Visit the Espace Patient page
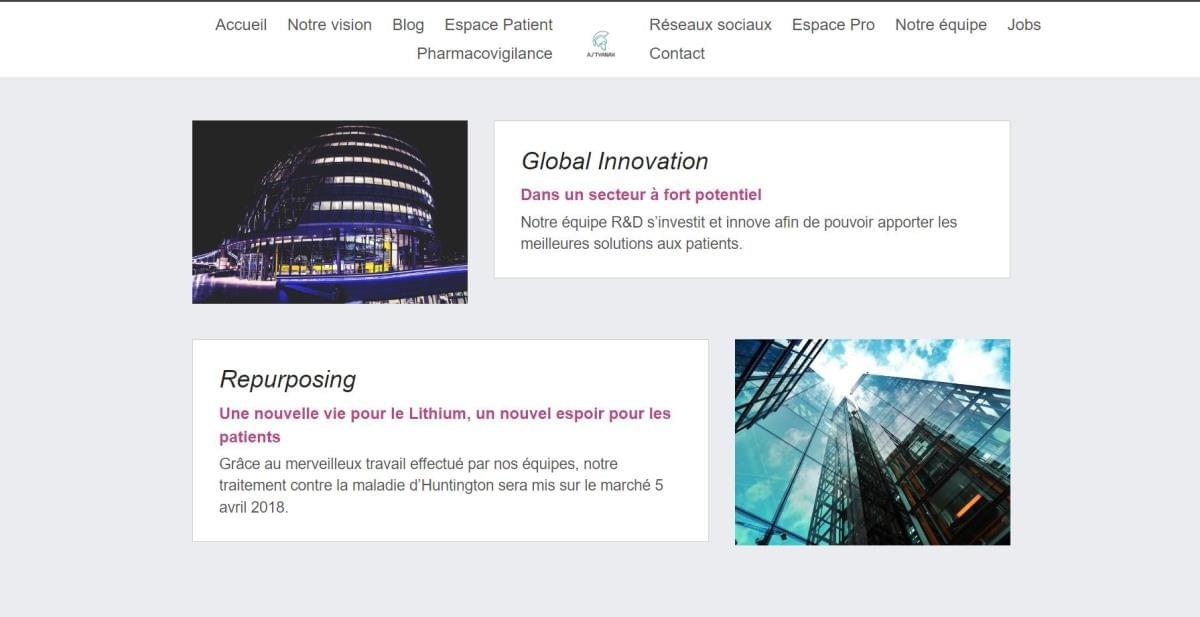 tap(498, 24)
